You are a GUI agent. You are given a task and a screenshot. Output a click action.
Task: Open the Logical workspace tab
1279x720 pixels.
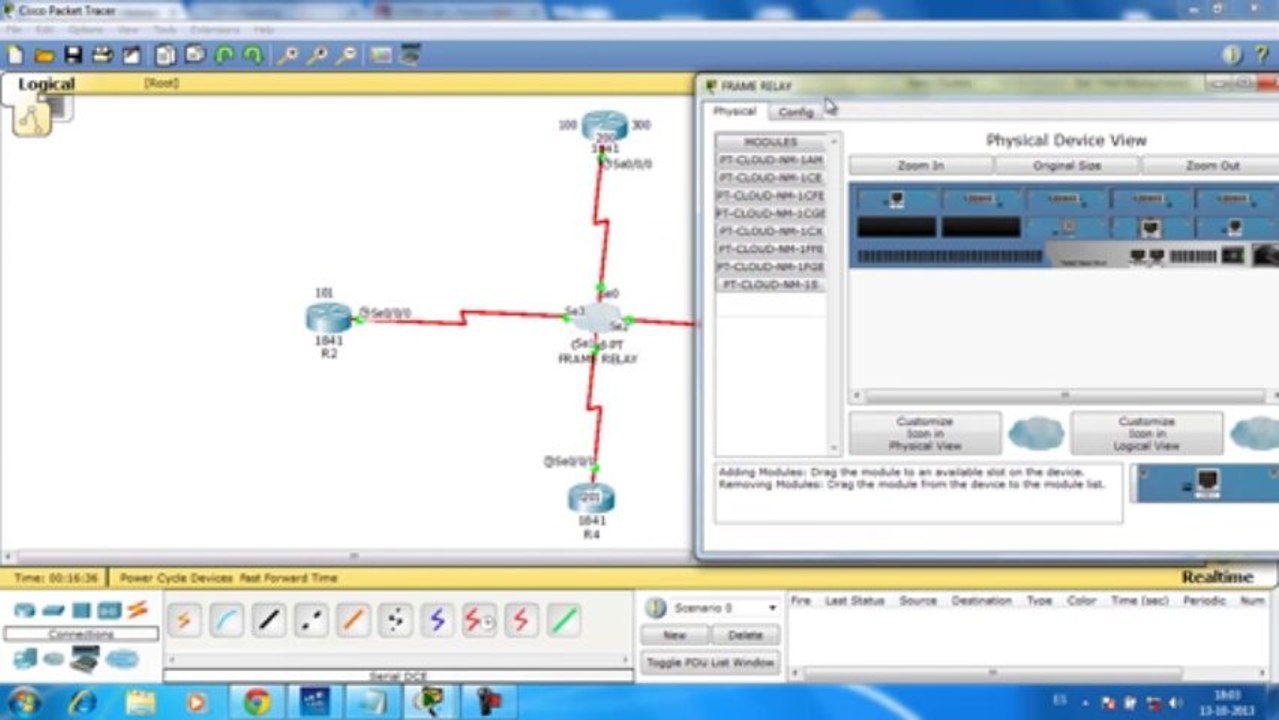pos(46,84)
